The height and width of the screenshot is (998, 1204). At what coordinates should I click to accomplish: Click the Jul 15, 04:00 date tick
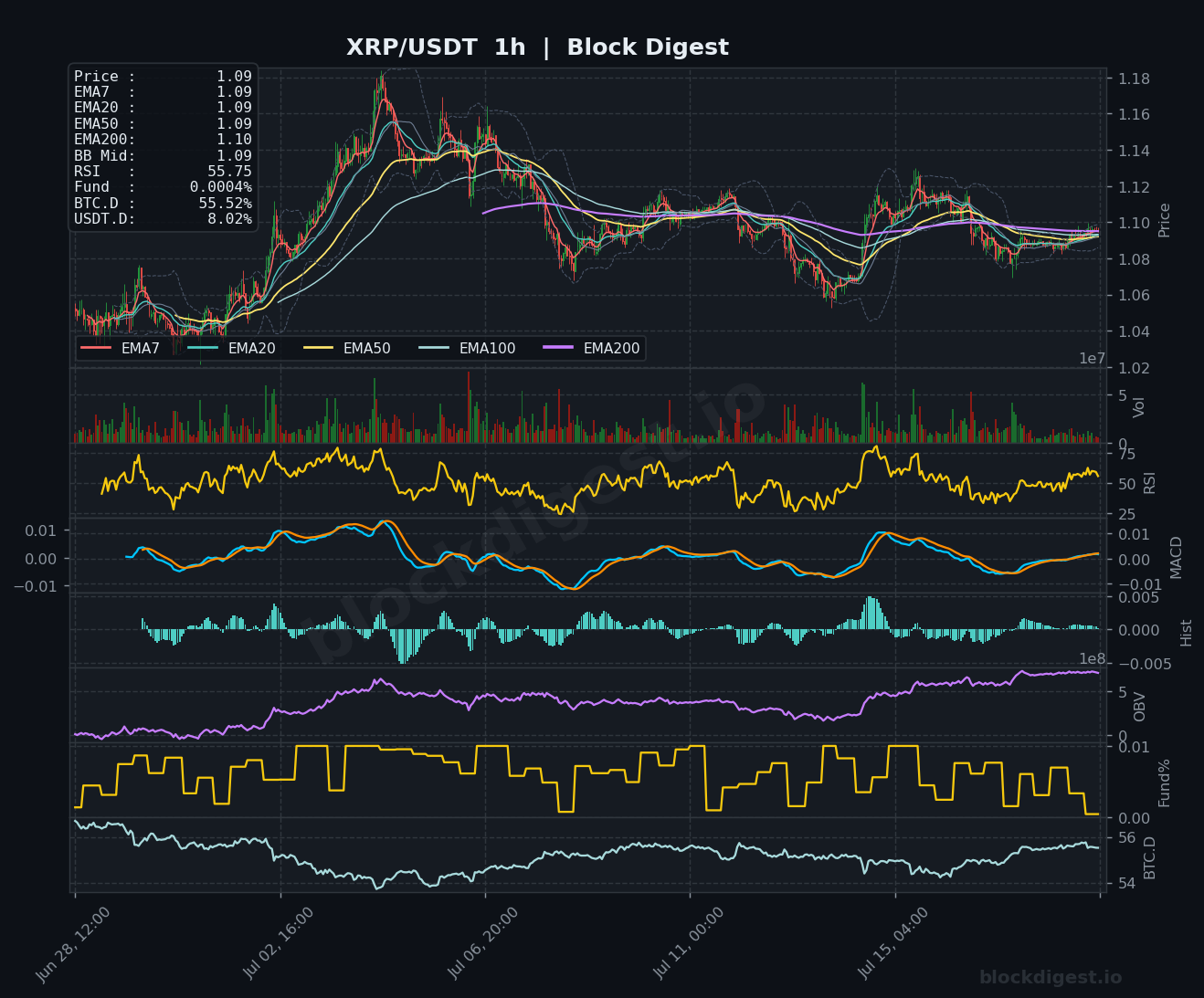[893, 945]
